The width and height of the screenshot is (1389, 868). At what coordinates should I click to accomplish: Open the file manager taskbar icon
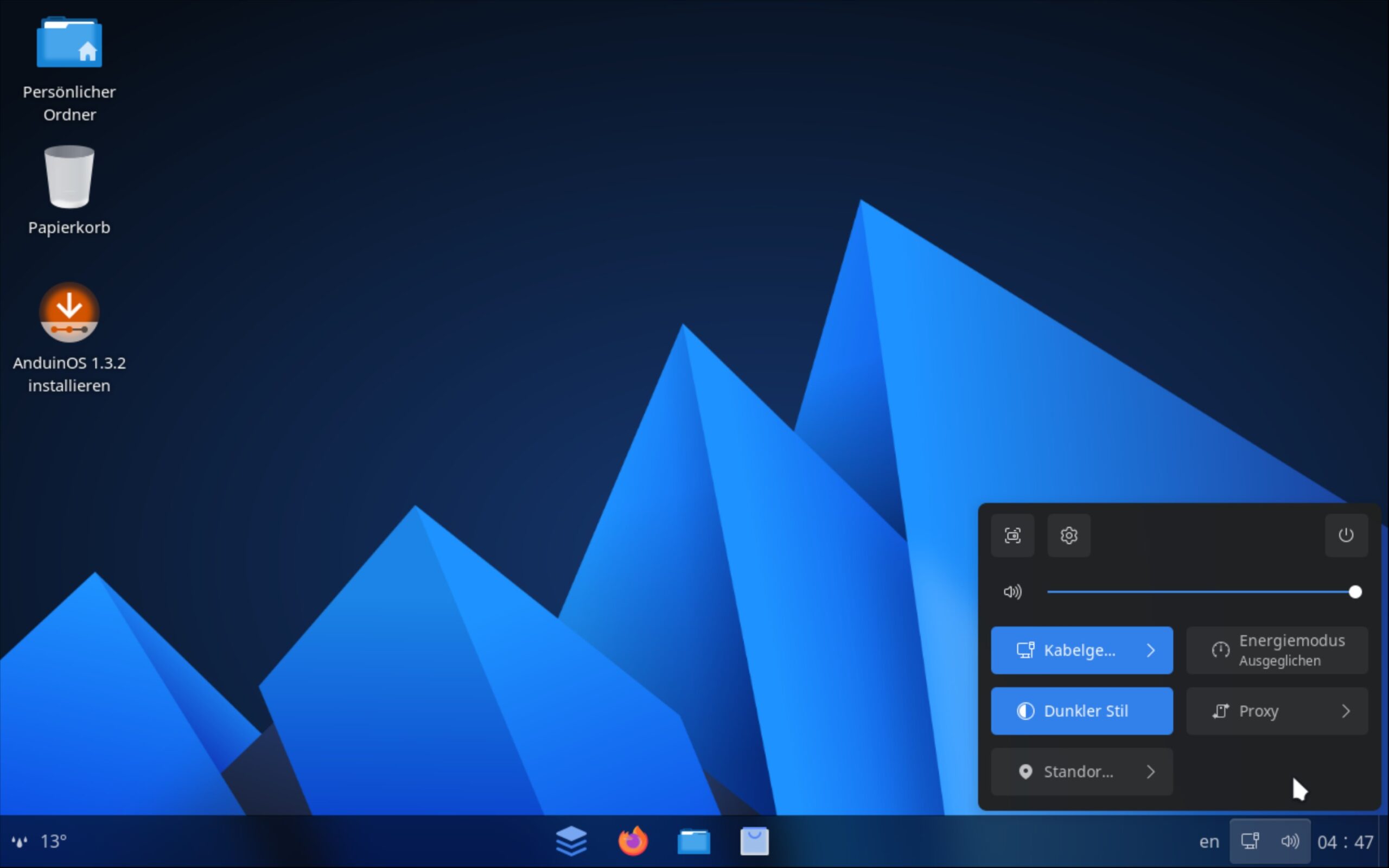pos(694,841)
